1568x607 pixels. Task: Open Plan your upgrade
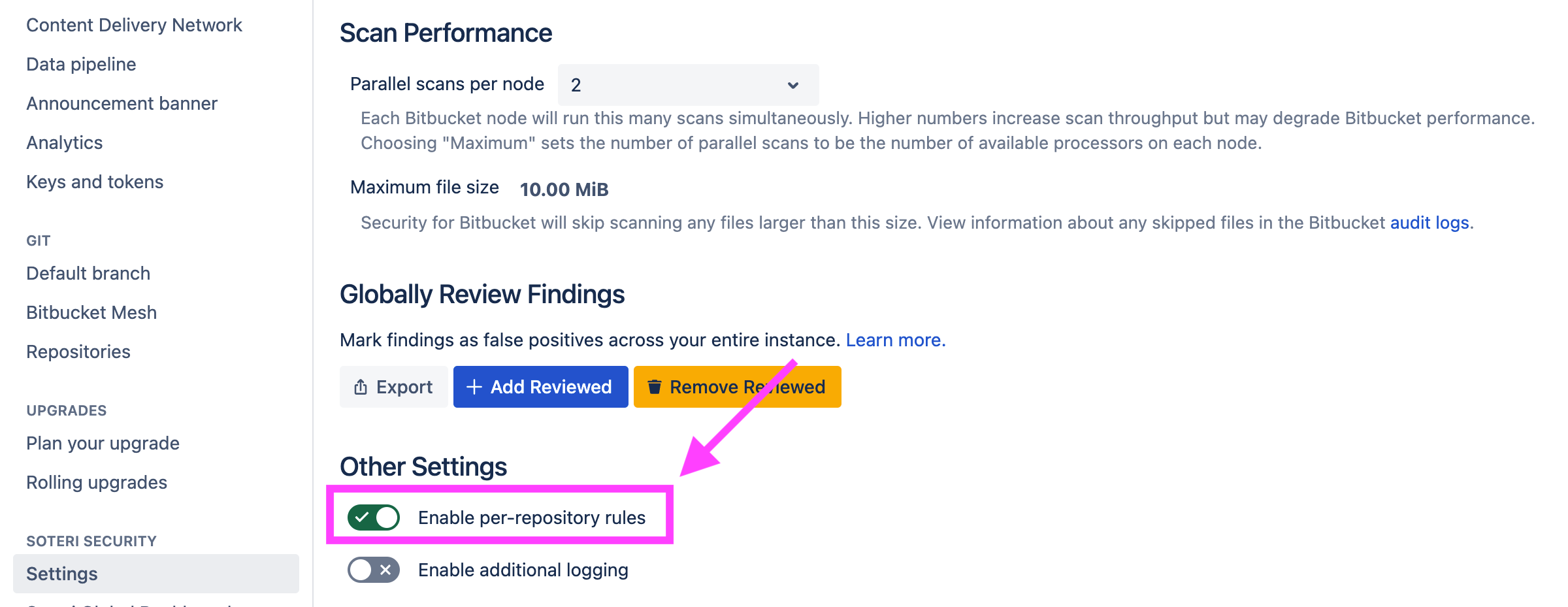[102, 442]
